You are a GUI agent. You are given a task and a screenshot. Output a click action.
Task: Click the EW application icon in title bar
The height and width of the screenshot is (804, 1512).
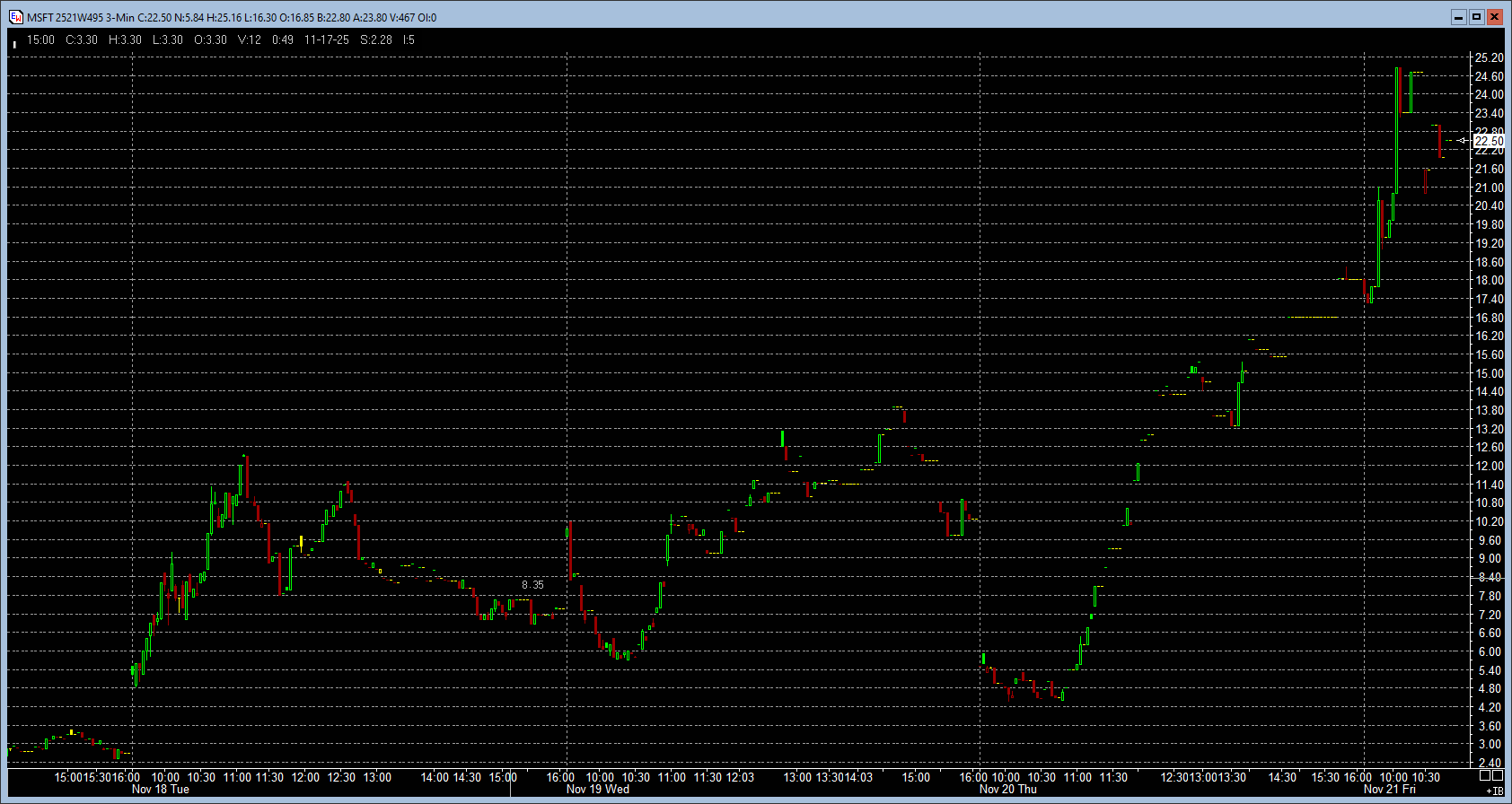(15, 17)
